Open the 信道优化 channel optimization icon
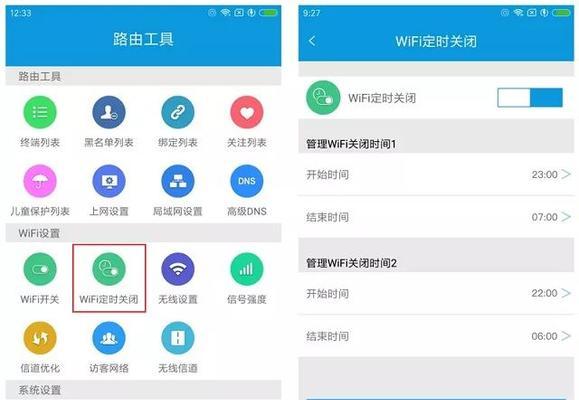 point(40,338)
